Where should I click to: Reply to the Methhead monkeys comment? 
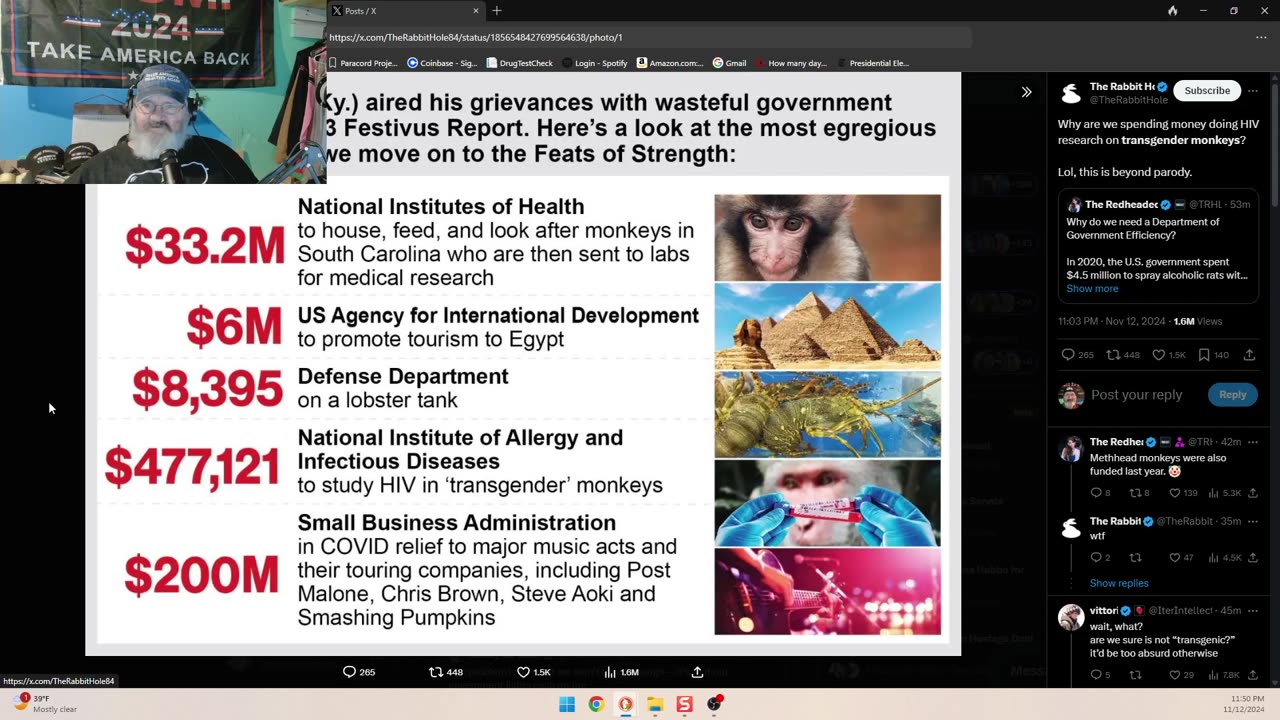click(x=1095, y=493)
